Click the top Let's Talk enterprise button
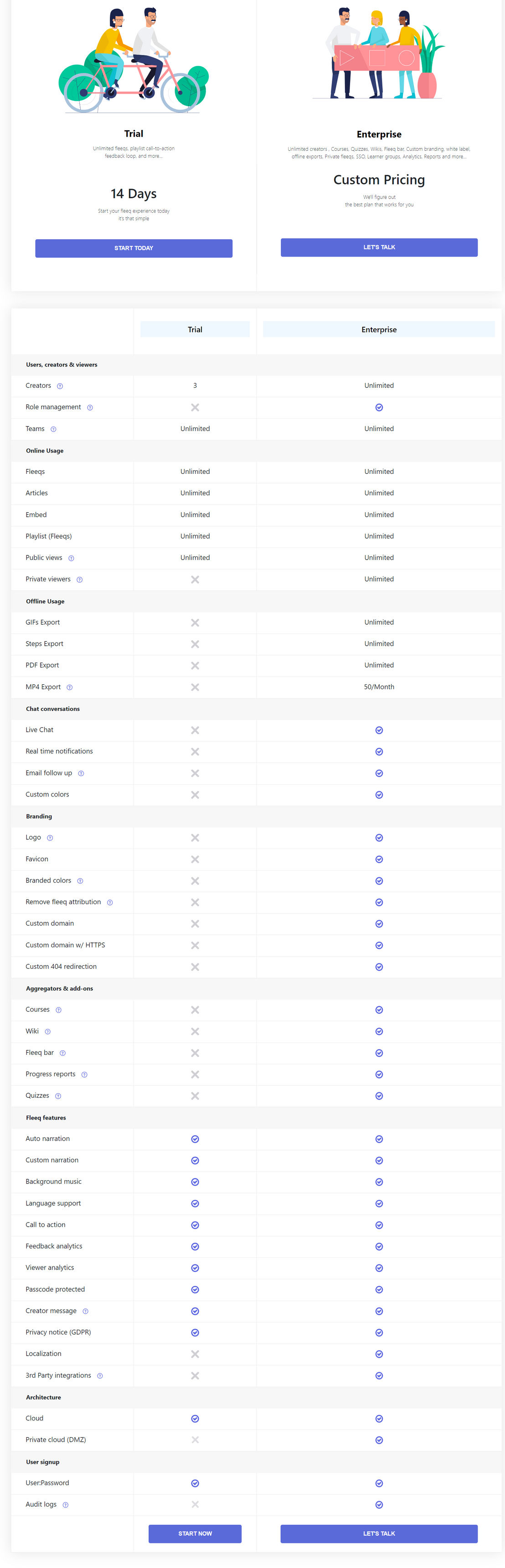This screenshot has width=505, height=1568. click(379, 247)
